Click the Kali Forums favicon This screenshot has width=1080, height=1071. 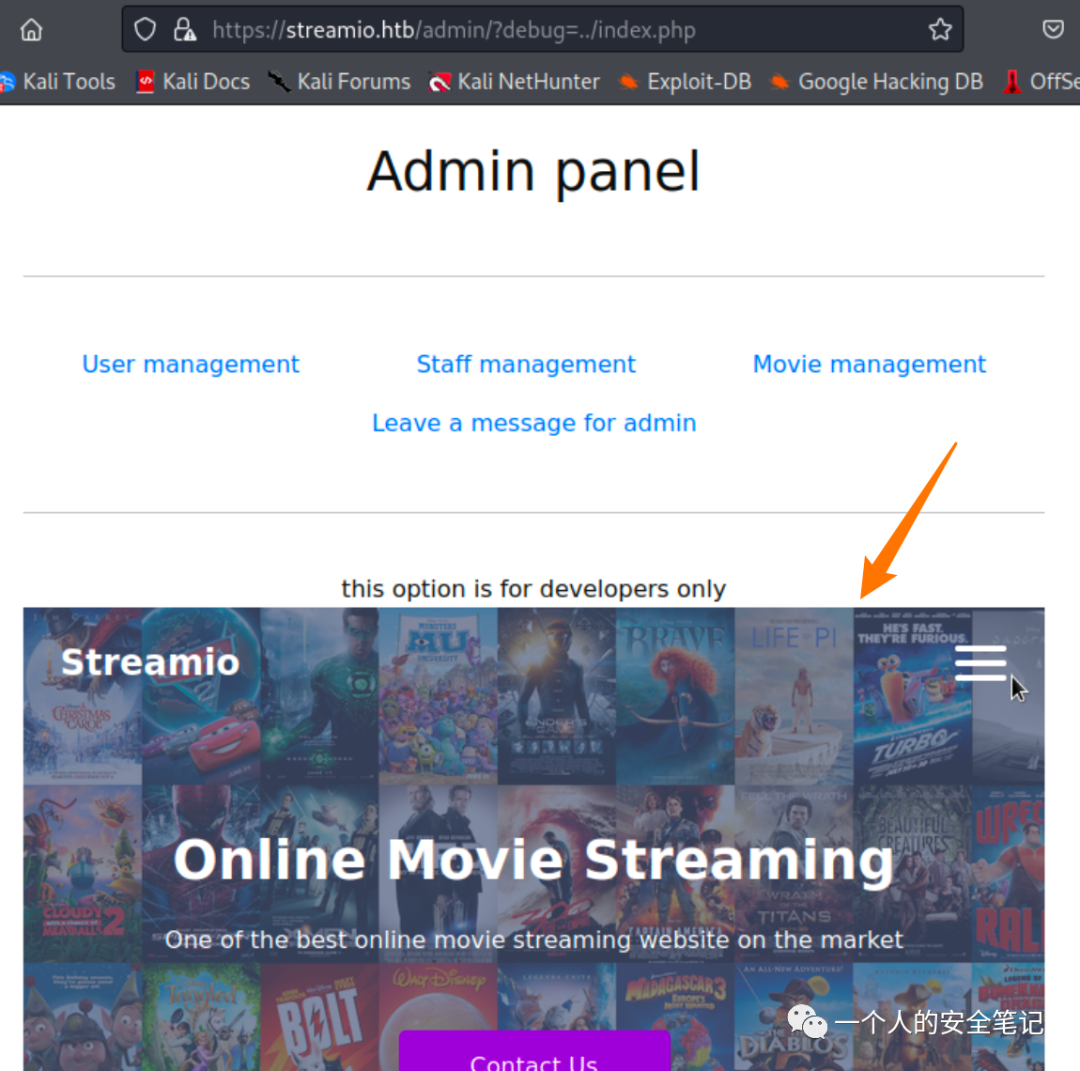coord(279,82)
